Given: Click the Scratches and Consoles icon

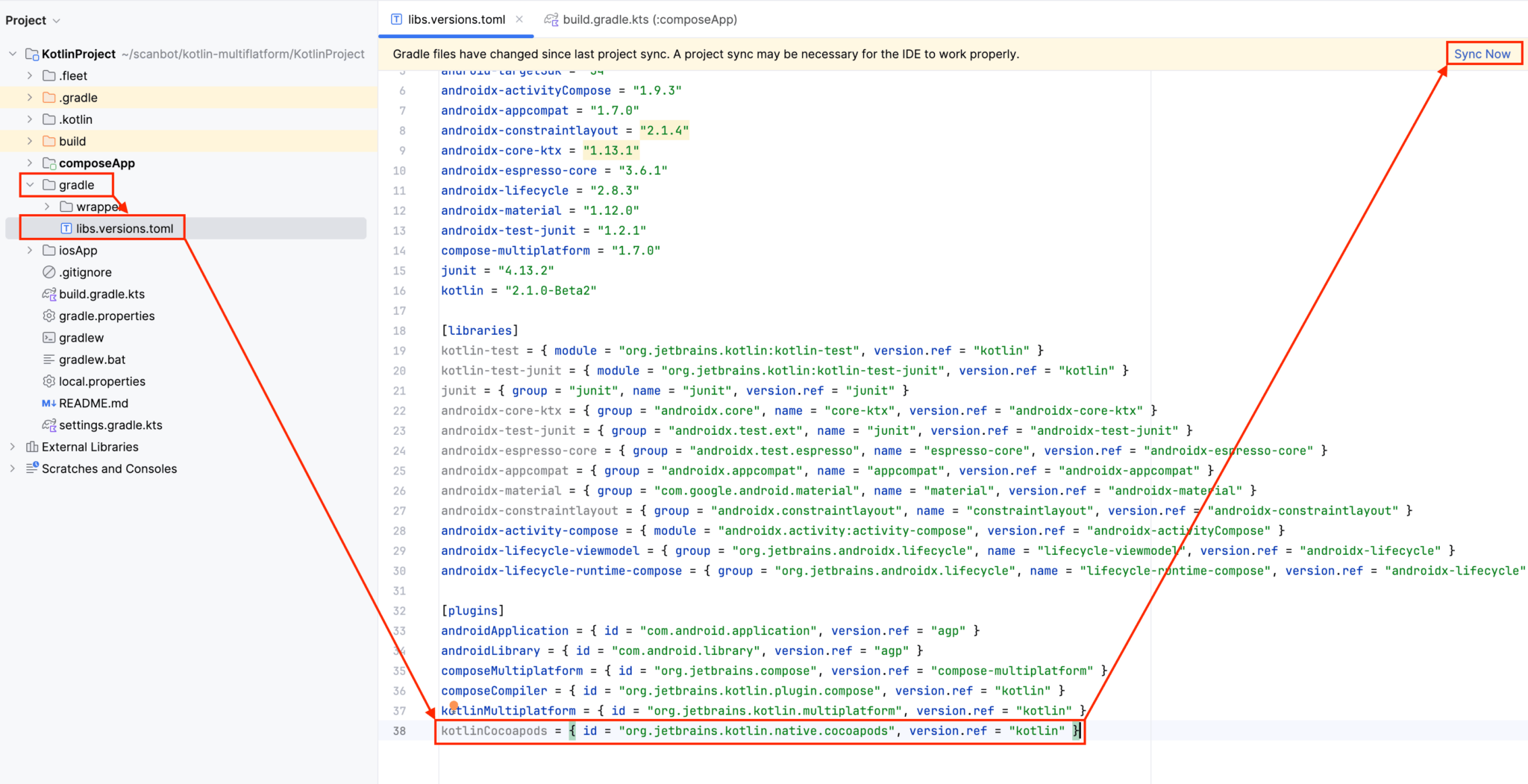Looking at the screenshot, I should tap(33, 468).
